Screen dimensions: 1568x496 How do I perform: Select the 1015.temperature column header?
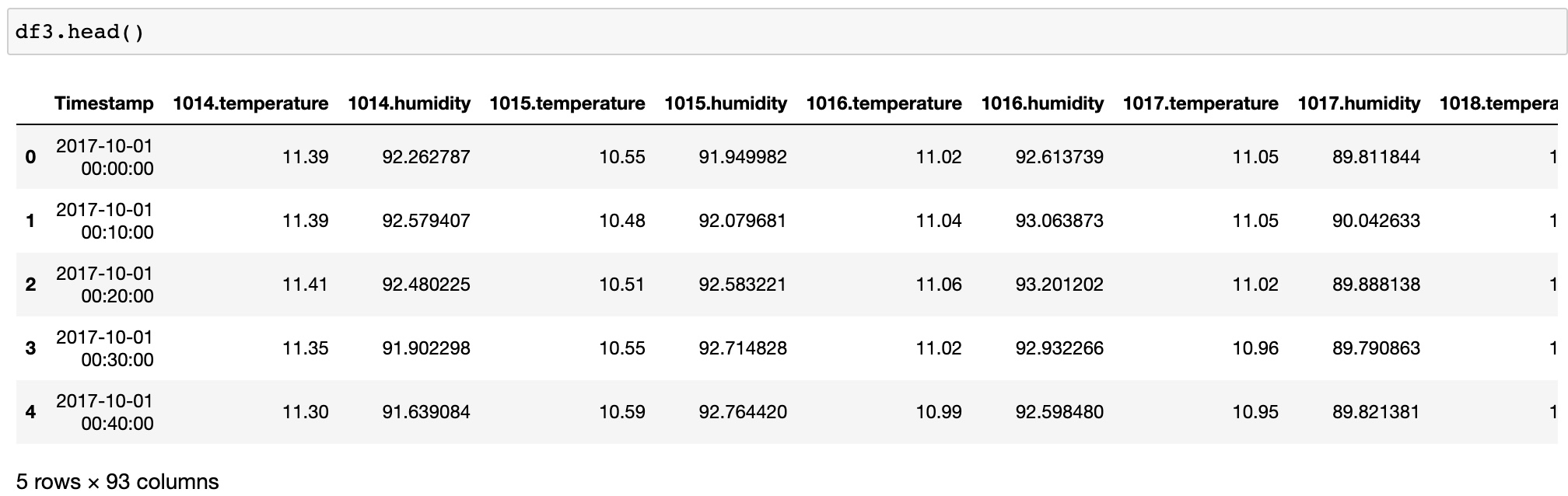coord(567,103)
